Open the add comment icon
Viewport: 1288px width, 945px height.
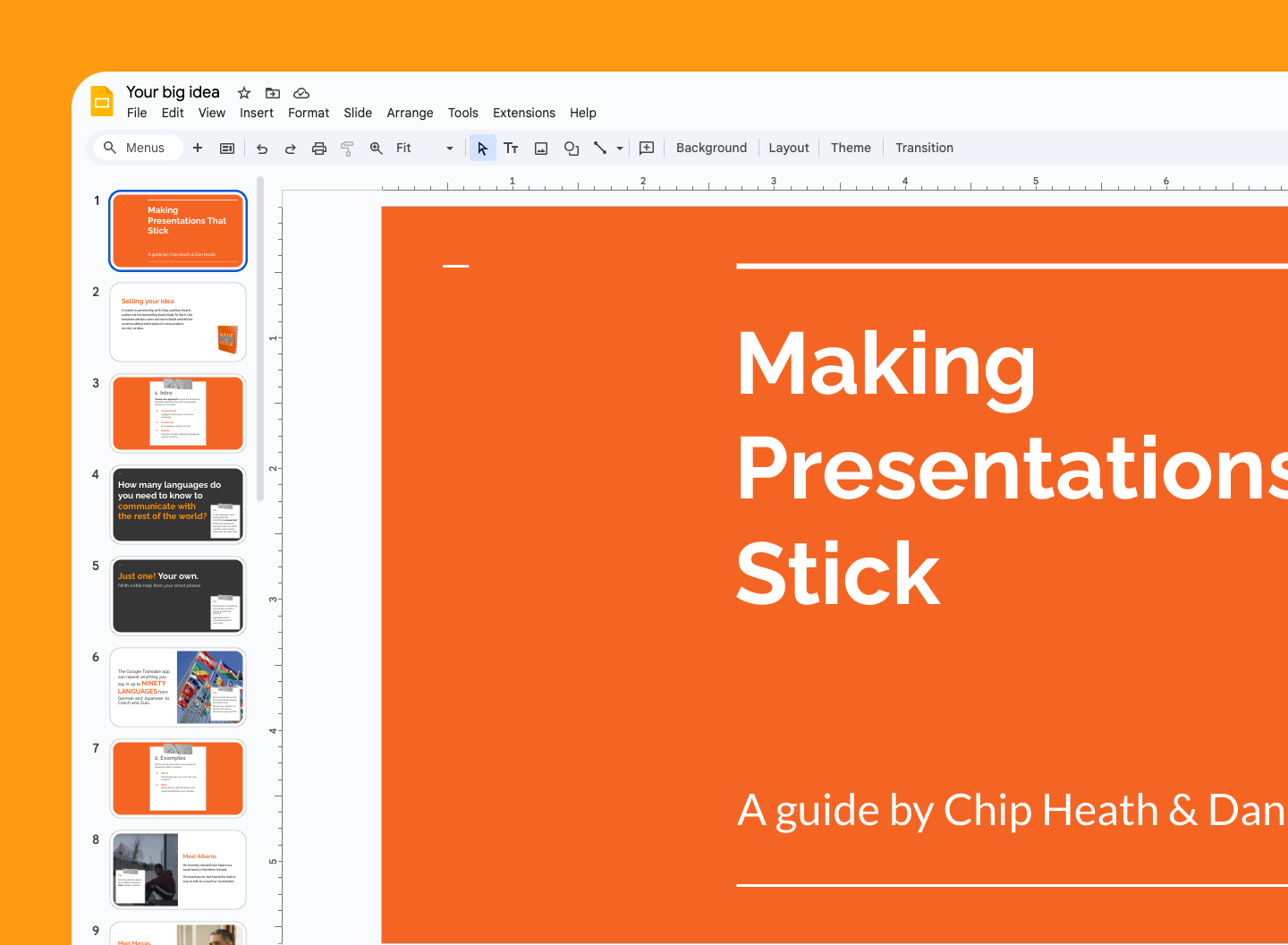pos(647,148)
